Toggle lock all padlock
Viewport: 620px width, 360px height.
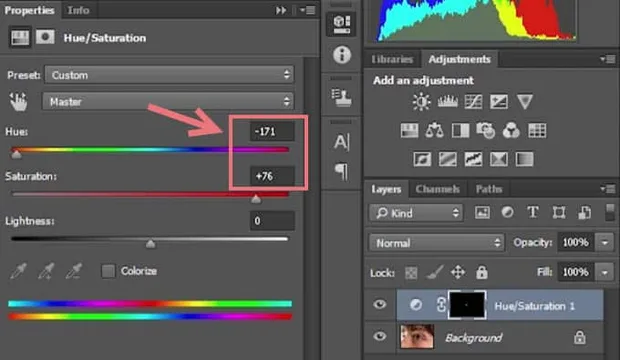click(481, 273)
